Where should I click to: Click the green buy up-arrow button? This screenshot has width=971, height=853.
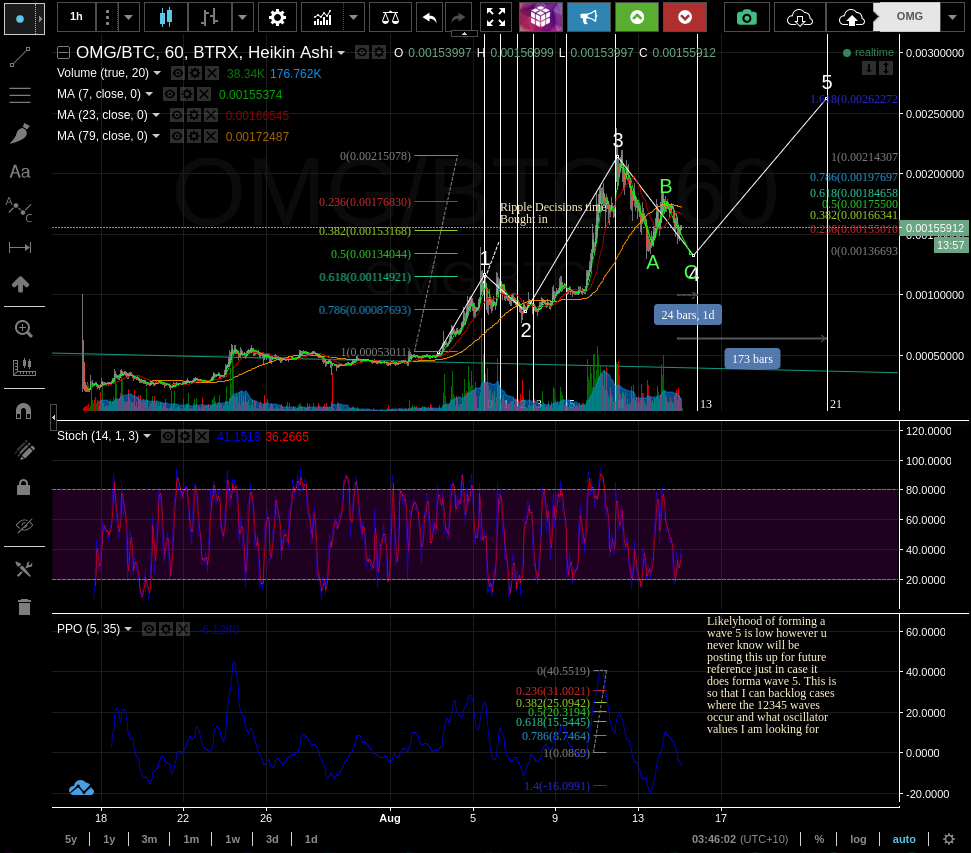pyautogui.click(x=637, y=17)
